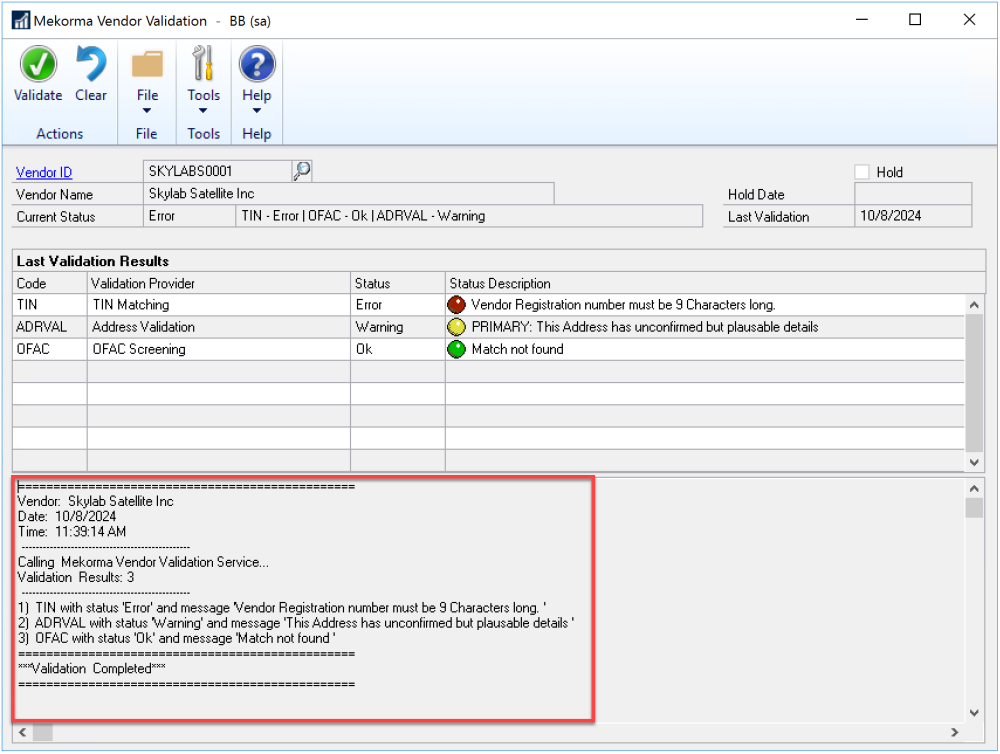Click log panel scroll left arrow

[x=22, y=732]
